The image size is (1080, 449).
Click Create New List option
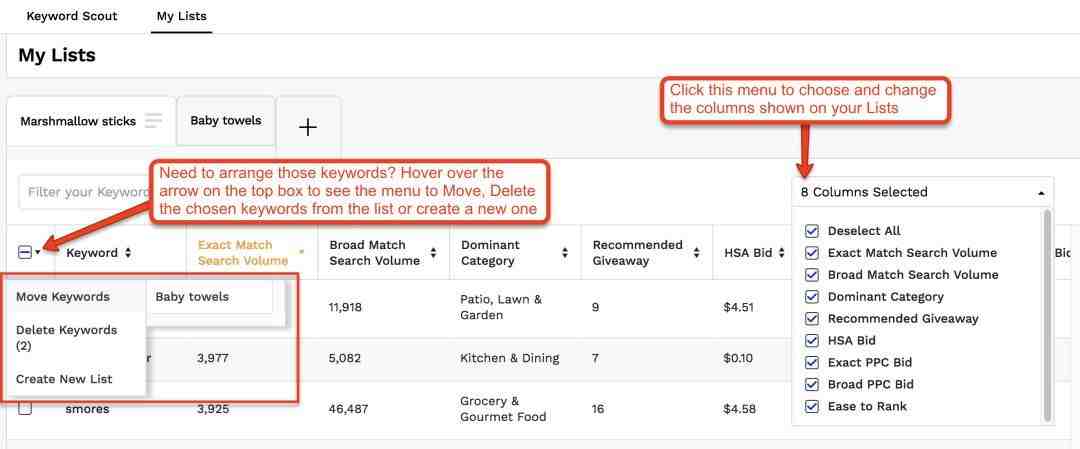pos(64,379)
